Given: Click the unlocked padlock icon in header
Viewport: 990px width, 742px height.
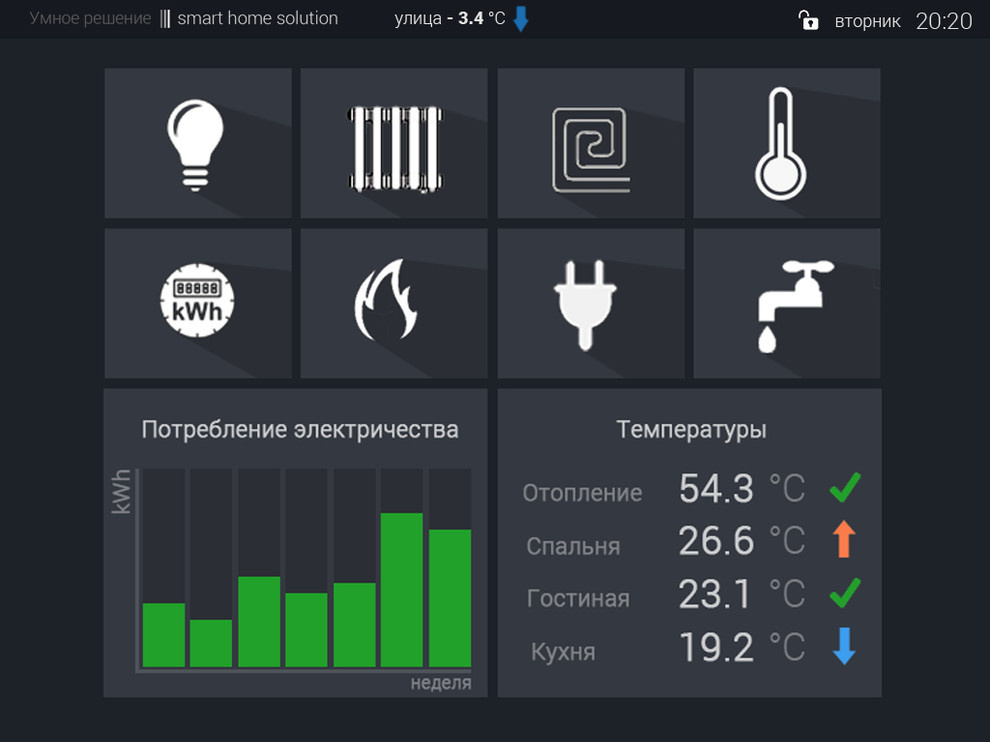Looking at the screenshot, I should [x=808, y=20].
